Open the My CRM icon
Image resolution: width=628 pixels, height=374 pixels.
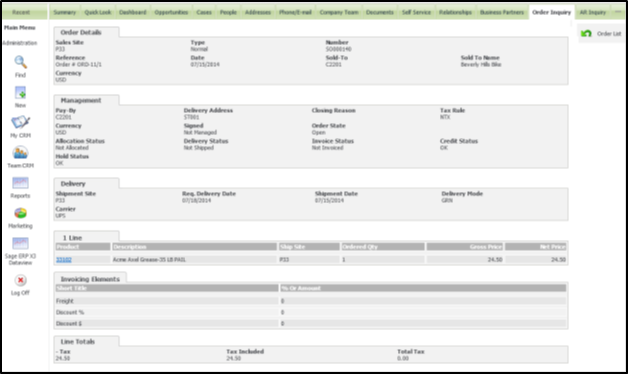tap(20, 122)
